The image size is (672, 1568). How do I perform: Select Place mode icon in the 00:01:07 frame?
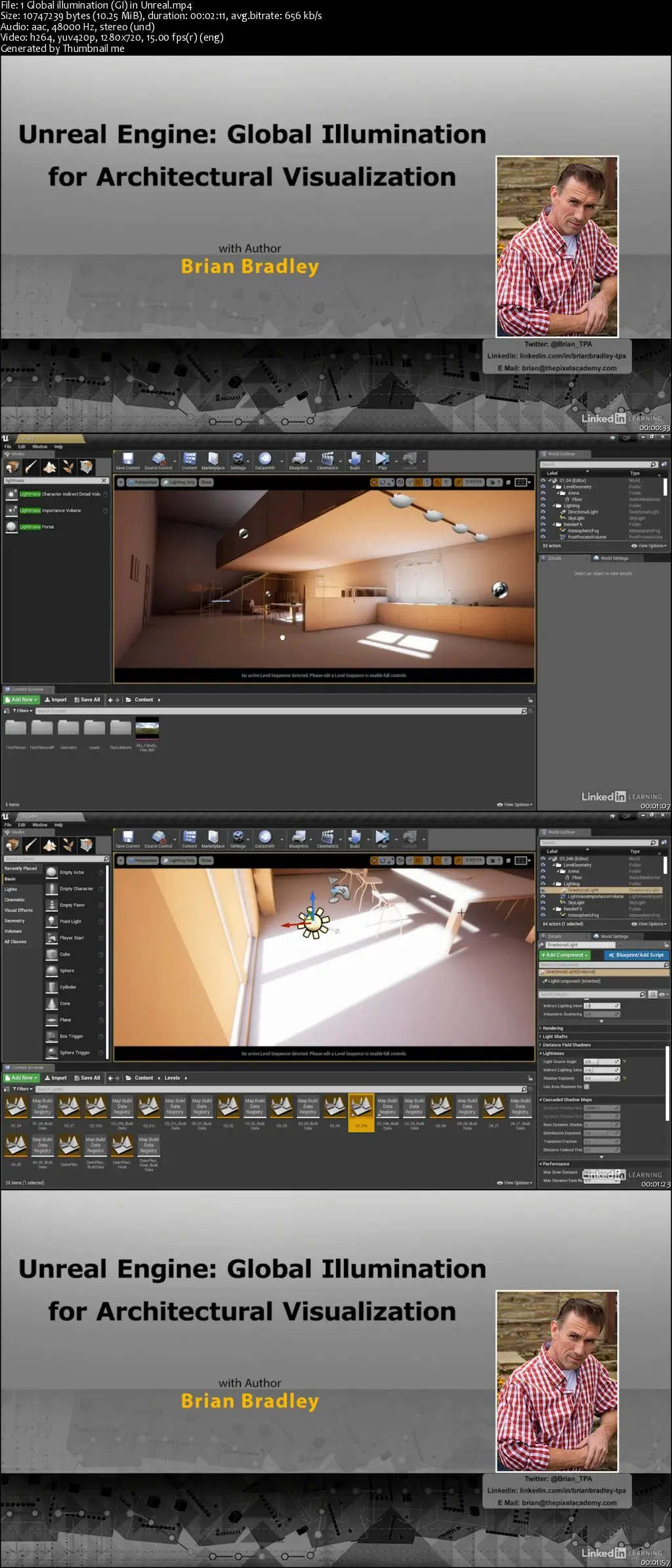[12, 467]
